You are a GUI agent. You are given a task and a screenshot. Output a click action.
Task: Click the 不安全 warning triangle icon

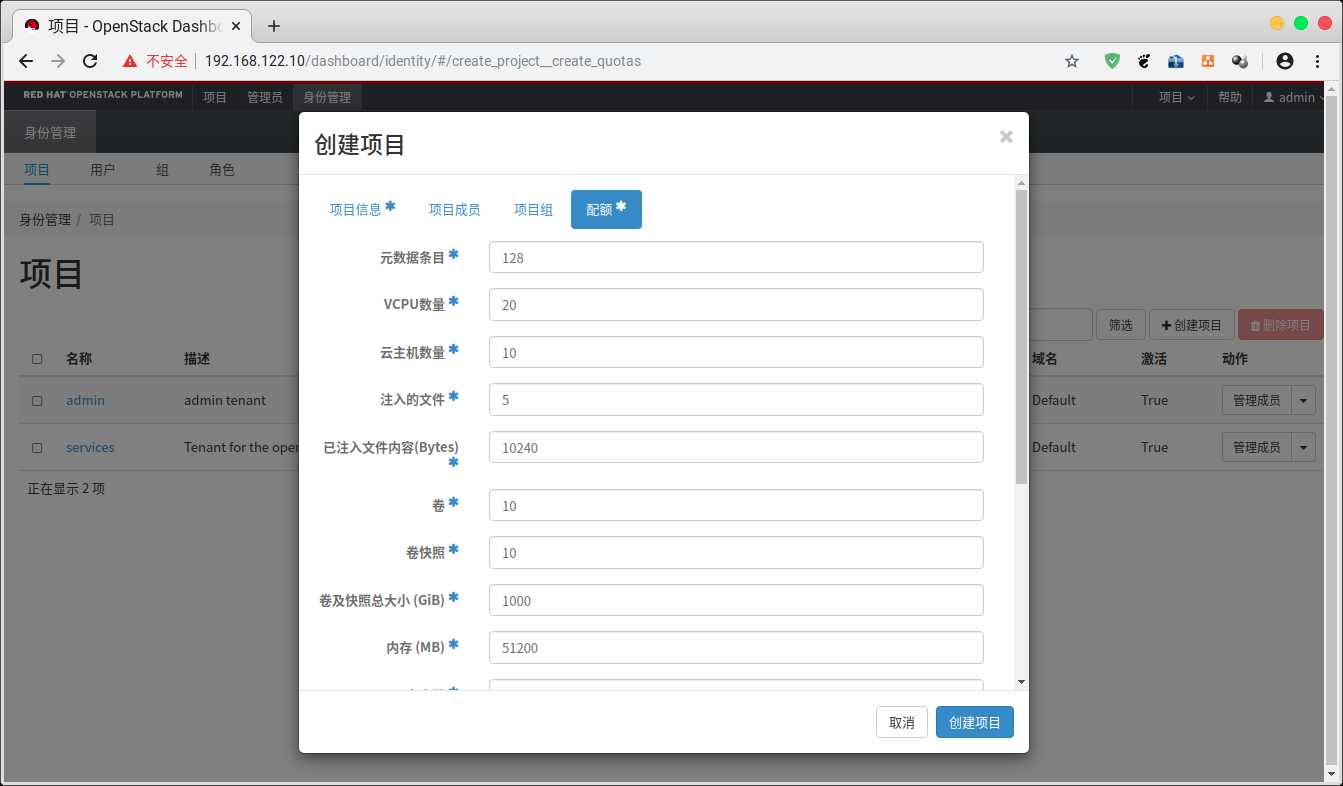click(x=130, y=61)
